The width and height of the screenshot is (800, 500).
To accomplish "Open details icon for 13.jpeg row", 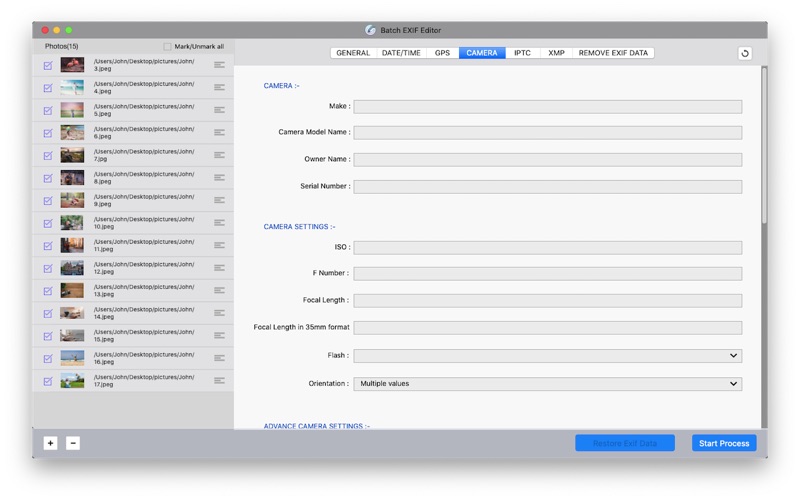I will tap(219, 290).
